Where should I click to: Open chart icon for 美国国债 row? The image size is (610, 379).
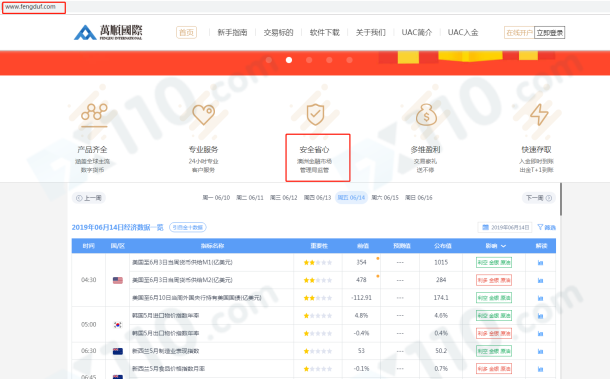click(540, 298)
